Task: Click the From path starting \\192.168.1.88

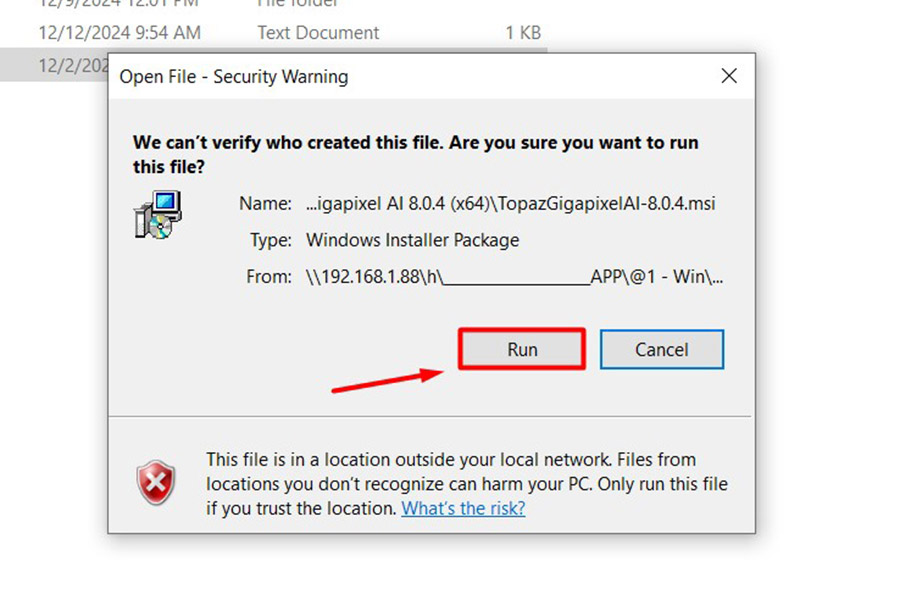Action: (x=514, y=277)
